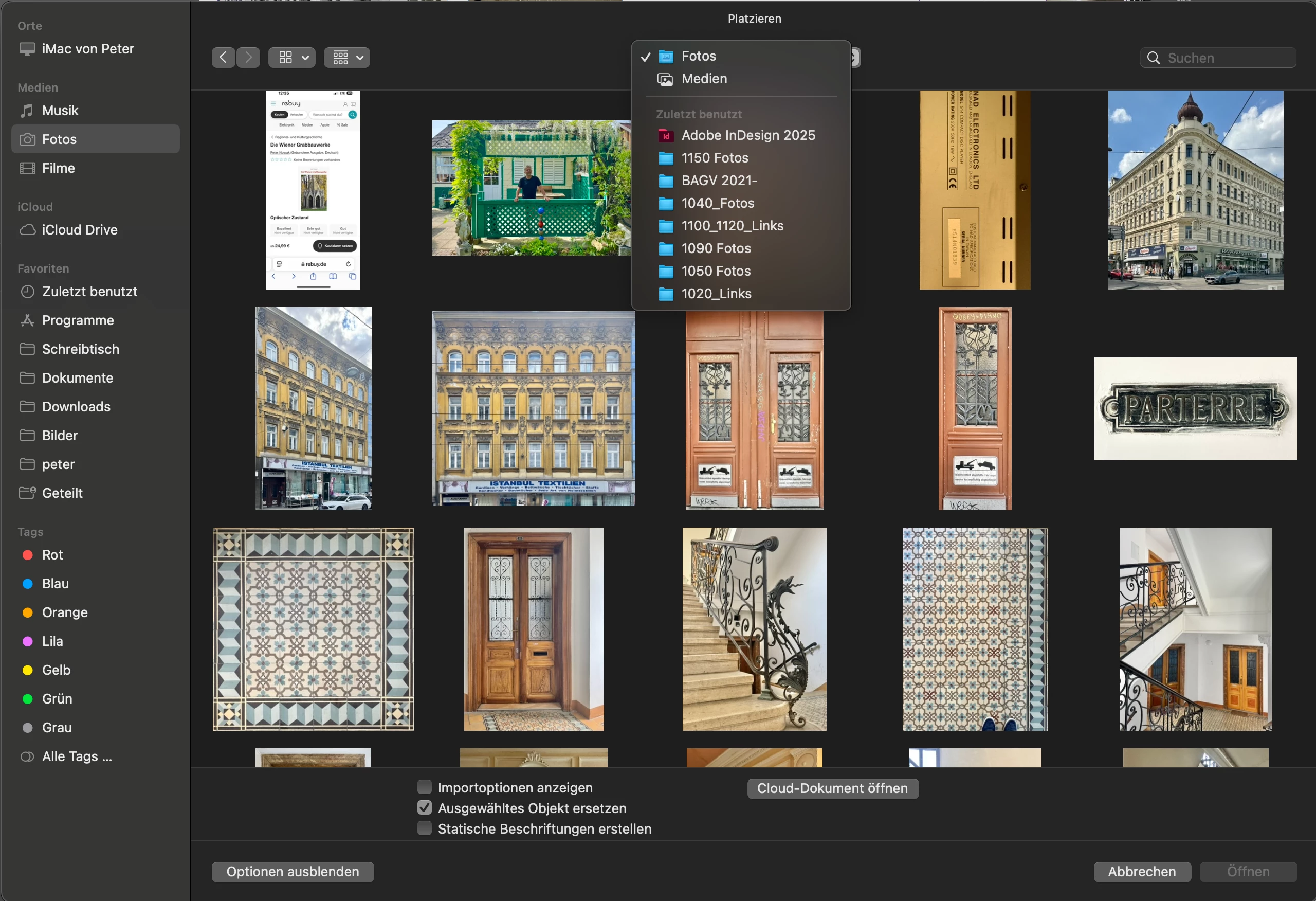
Task: Choose Medien in the location popup
Action: coord(704,79)
